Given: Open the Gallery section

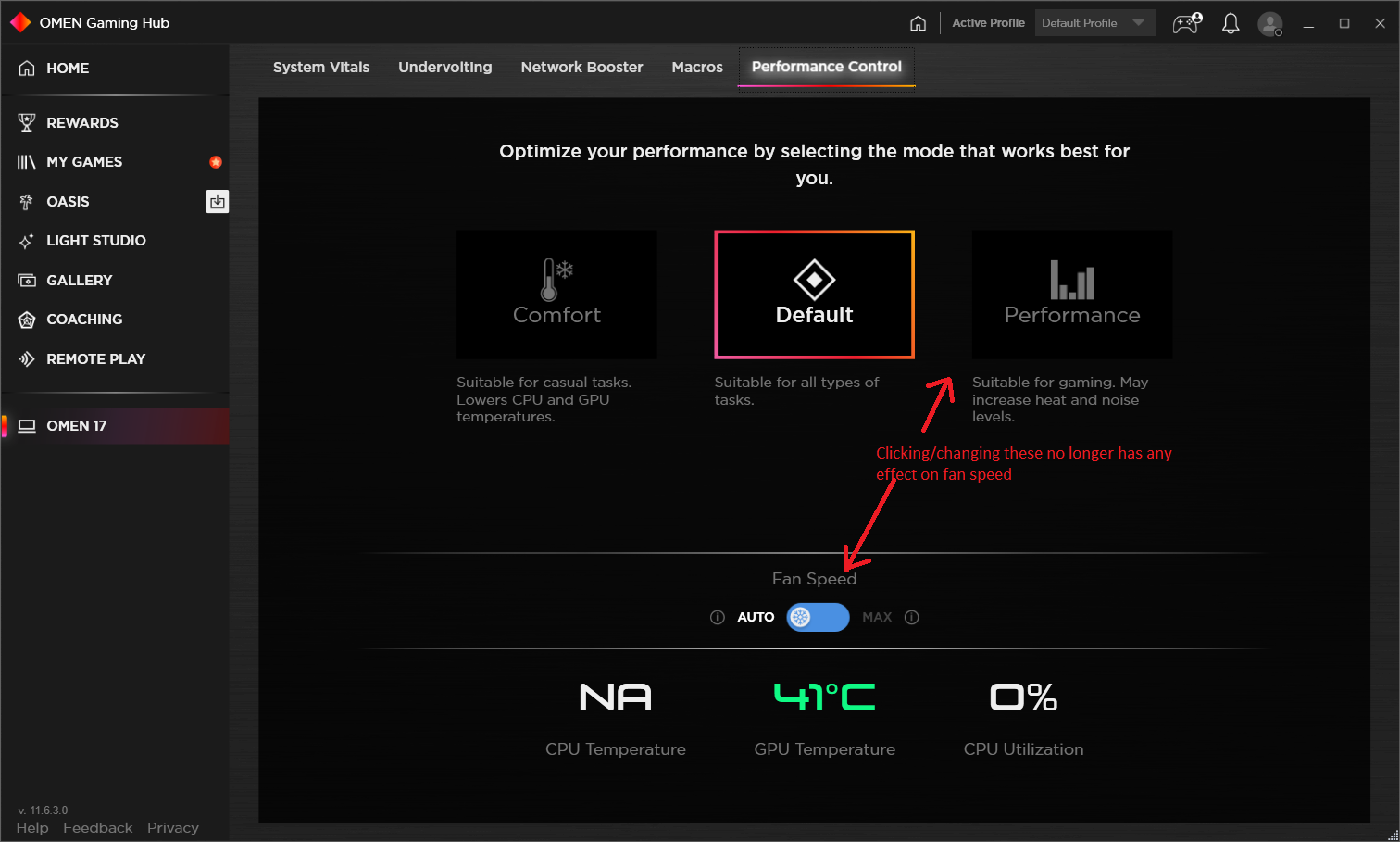Looking at the screenshot, I should click(81, 280).
